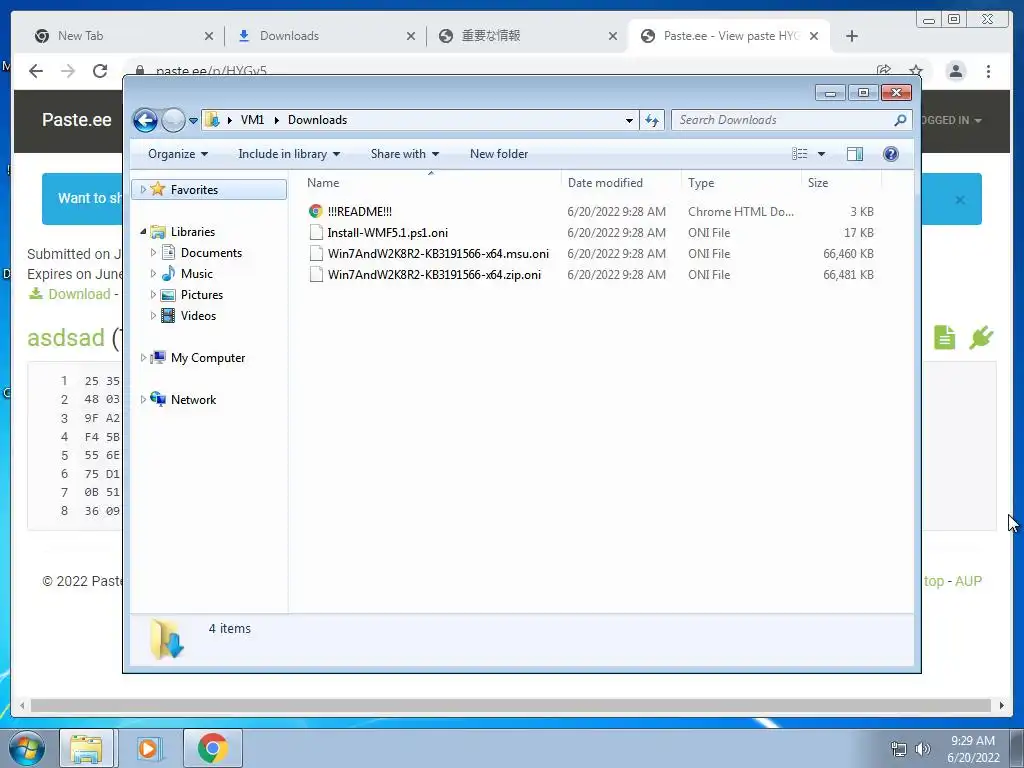1024x768 pixels.
Task: Click the Paste.ee logo in the page header
Action: point(76,120)
